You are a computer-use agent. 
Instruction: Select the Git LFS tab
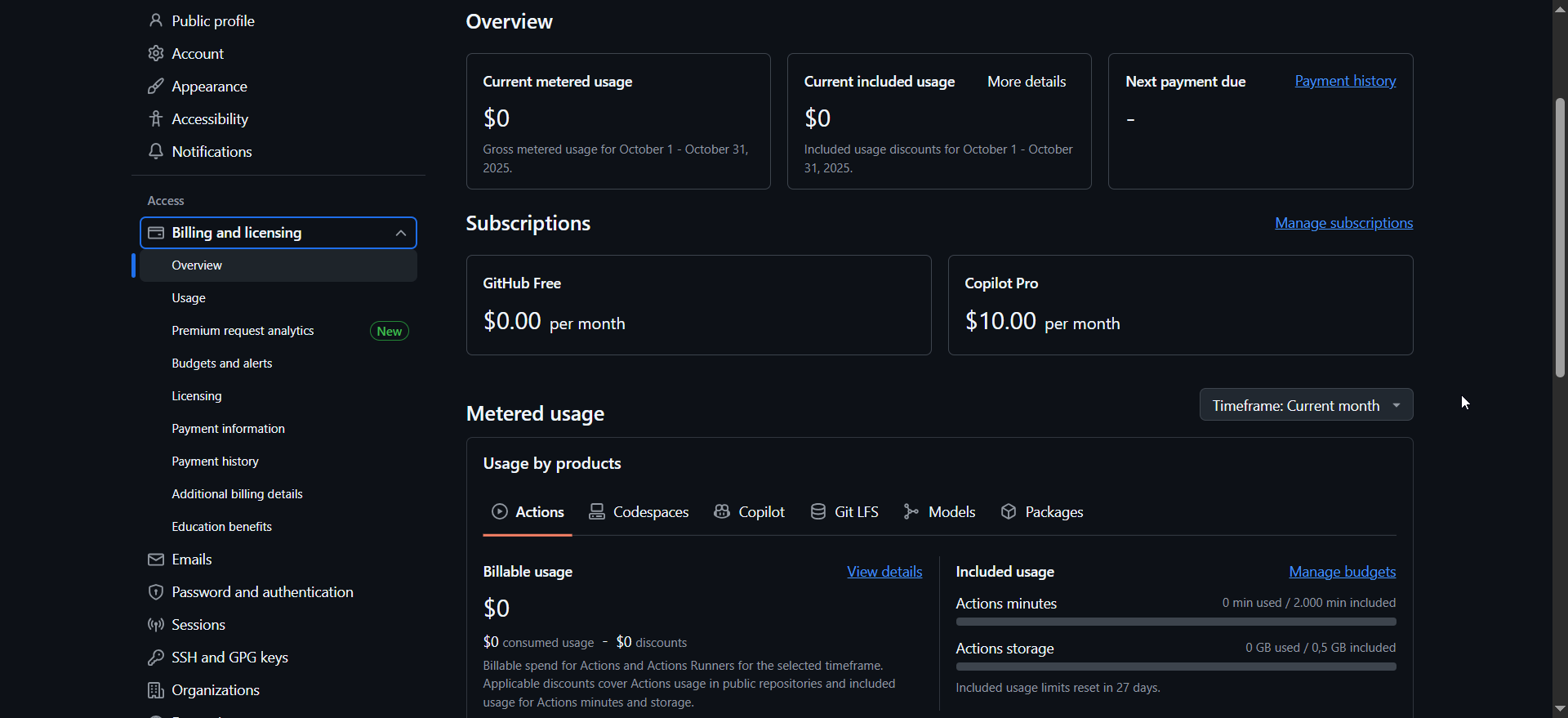coord(844,512)
